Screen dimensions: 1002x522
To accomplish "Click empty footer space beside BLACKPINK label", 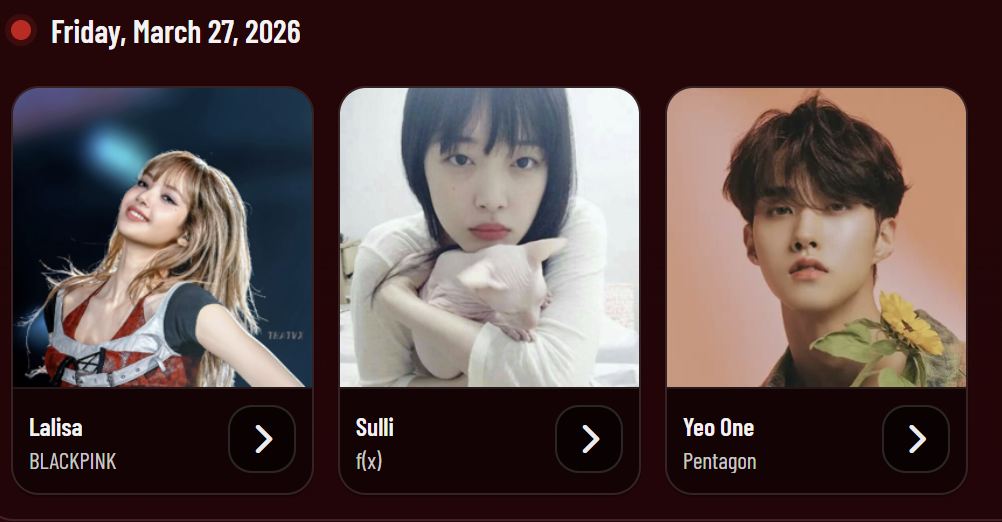I will pyautogui.click(x=171, y=461).
